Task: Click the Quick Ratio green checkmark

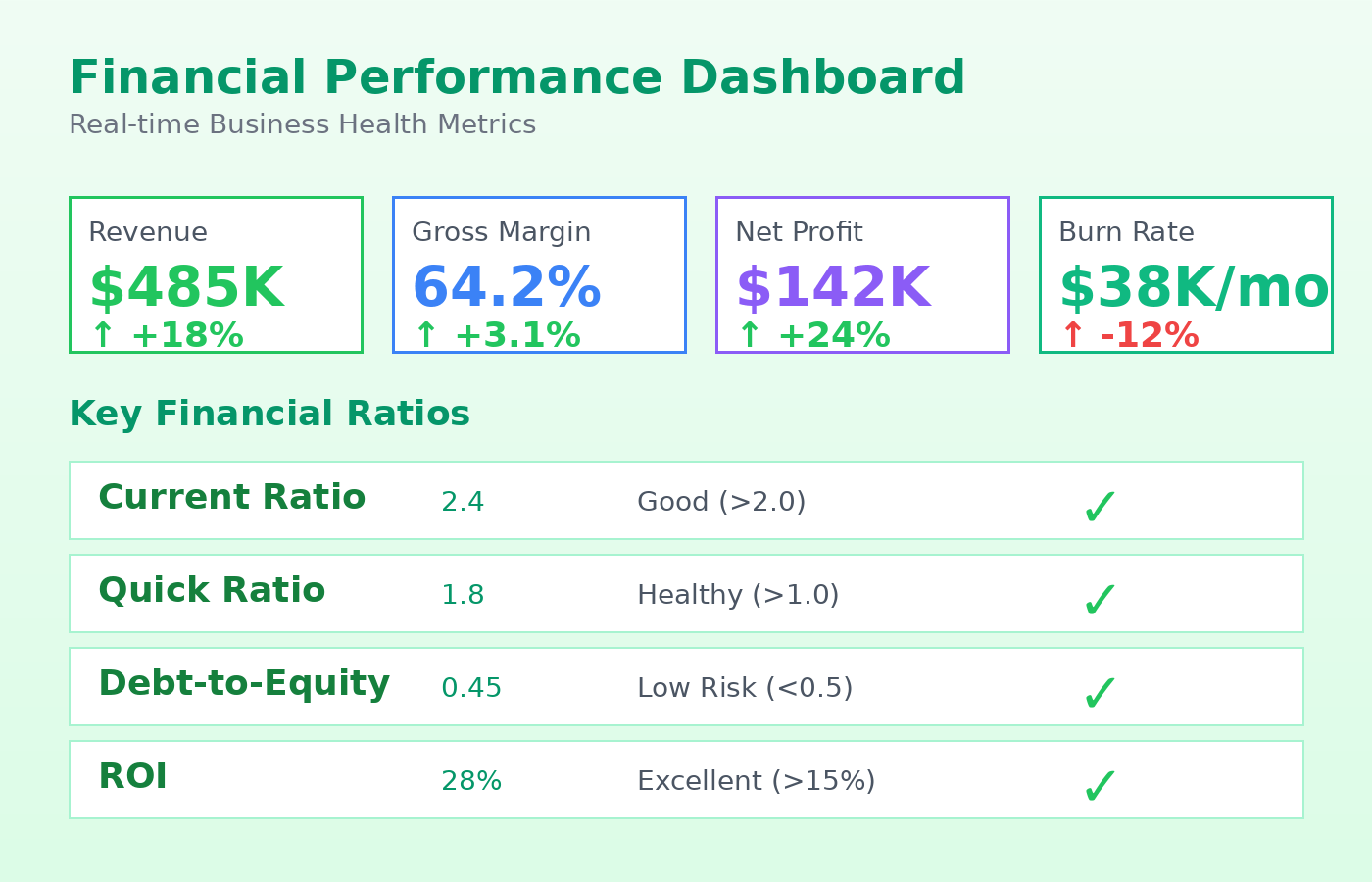Action: [x=1100, y=600]
